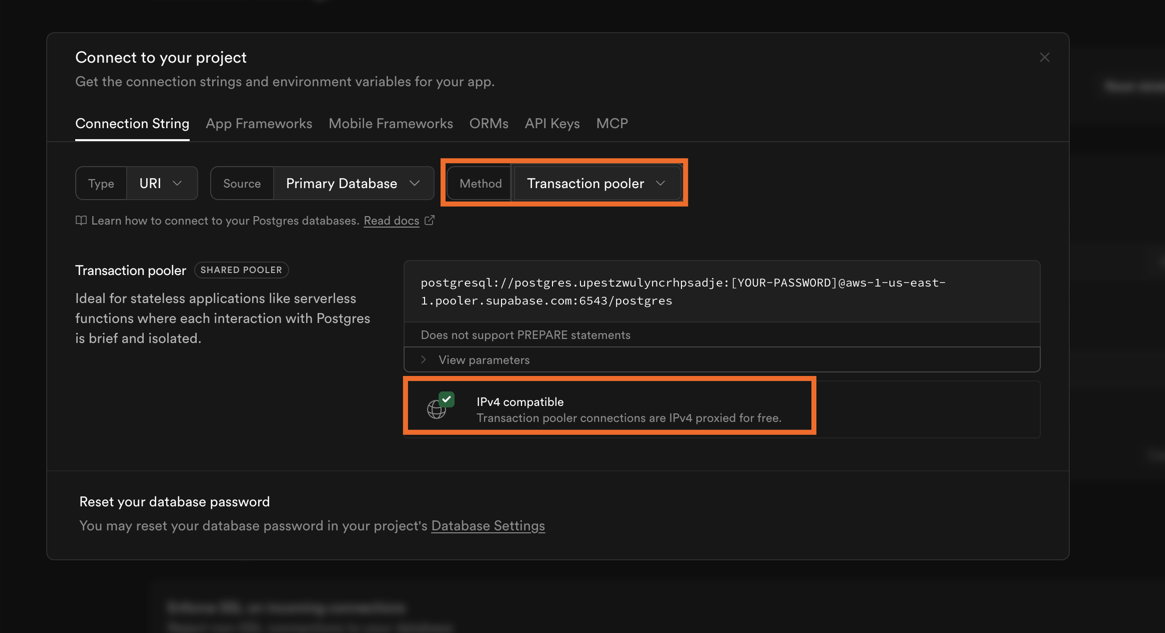
Task: Open the Method Transaction pooler dropdown
Action: (x=596, y=184)
